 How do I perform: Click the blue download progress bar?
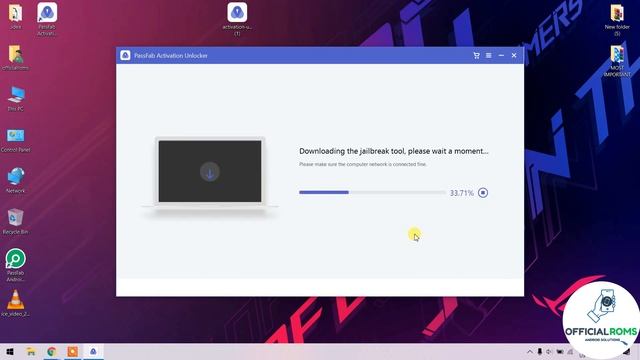(372, 192)
